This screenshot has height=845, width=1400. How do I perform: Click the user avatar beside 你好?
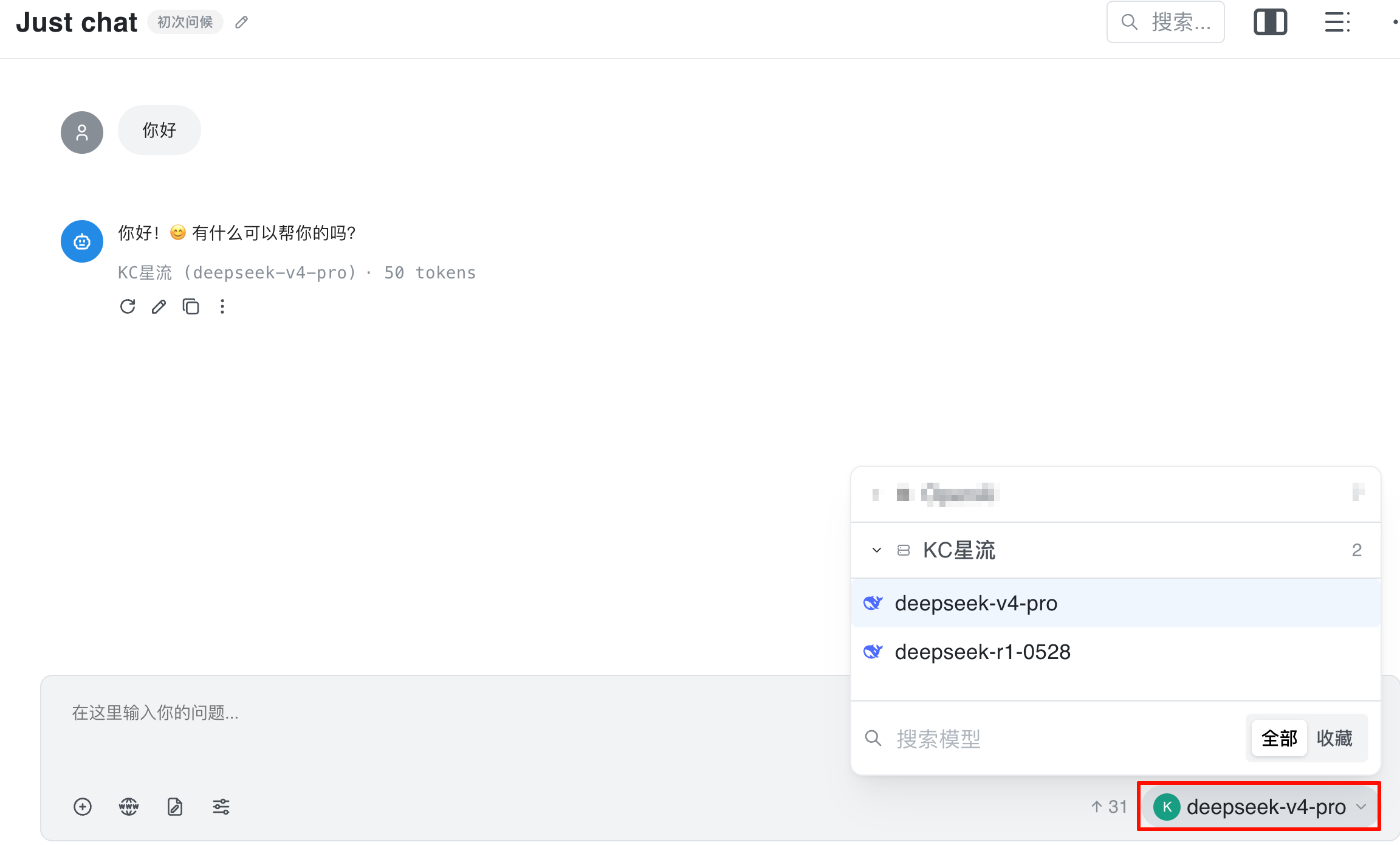tap(82, 133)
